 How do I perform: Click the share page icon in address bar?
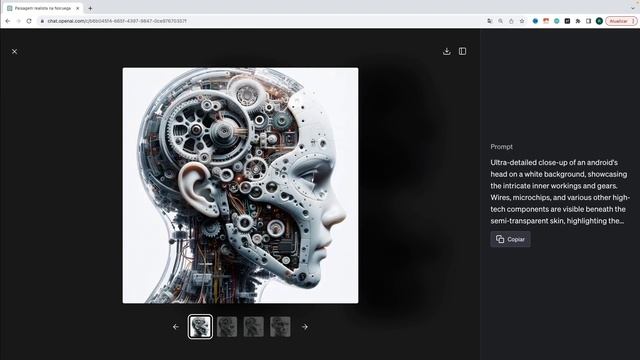pos(511,21)
